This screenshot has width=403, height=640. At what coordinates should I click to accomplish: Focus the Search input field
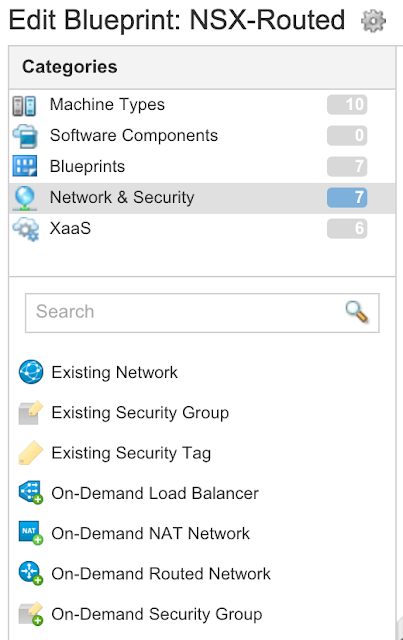pyautogui.click(x=202, y=313)
